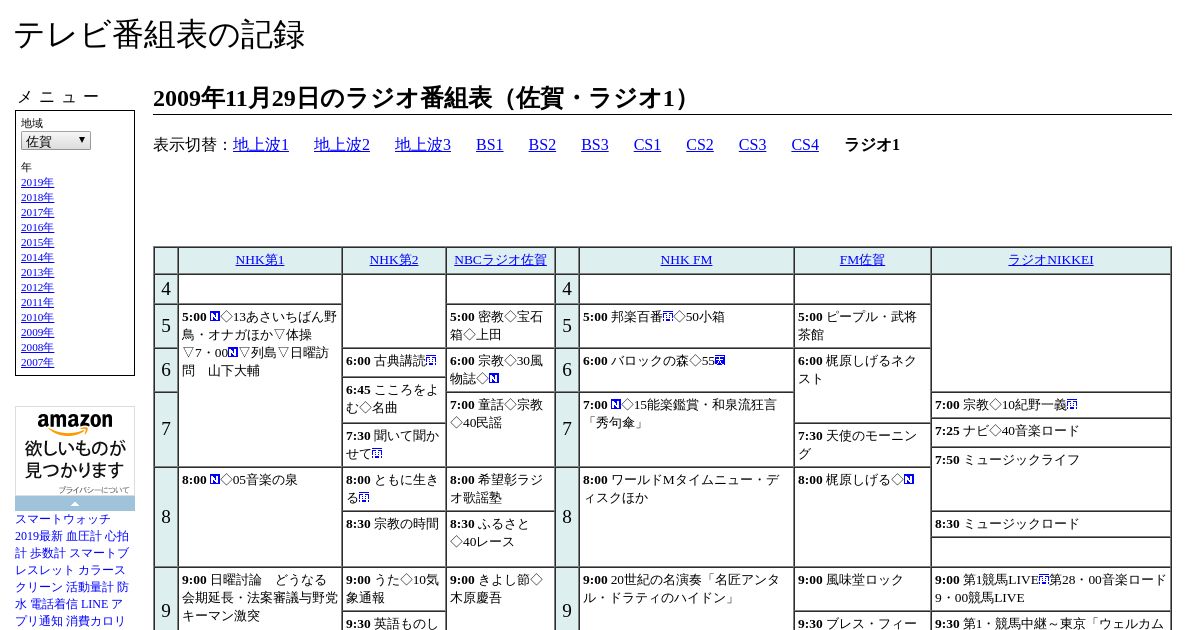Expand the Amazon ad collapse arrow bar

tap(75, 503)
